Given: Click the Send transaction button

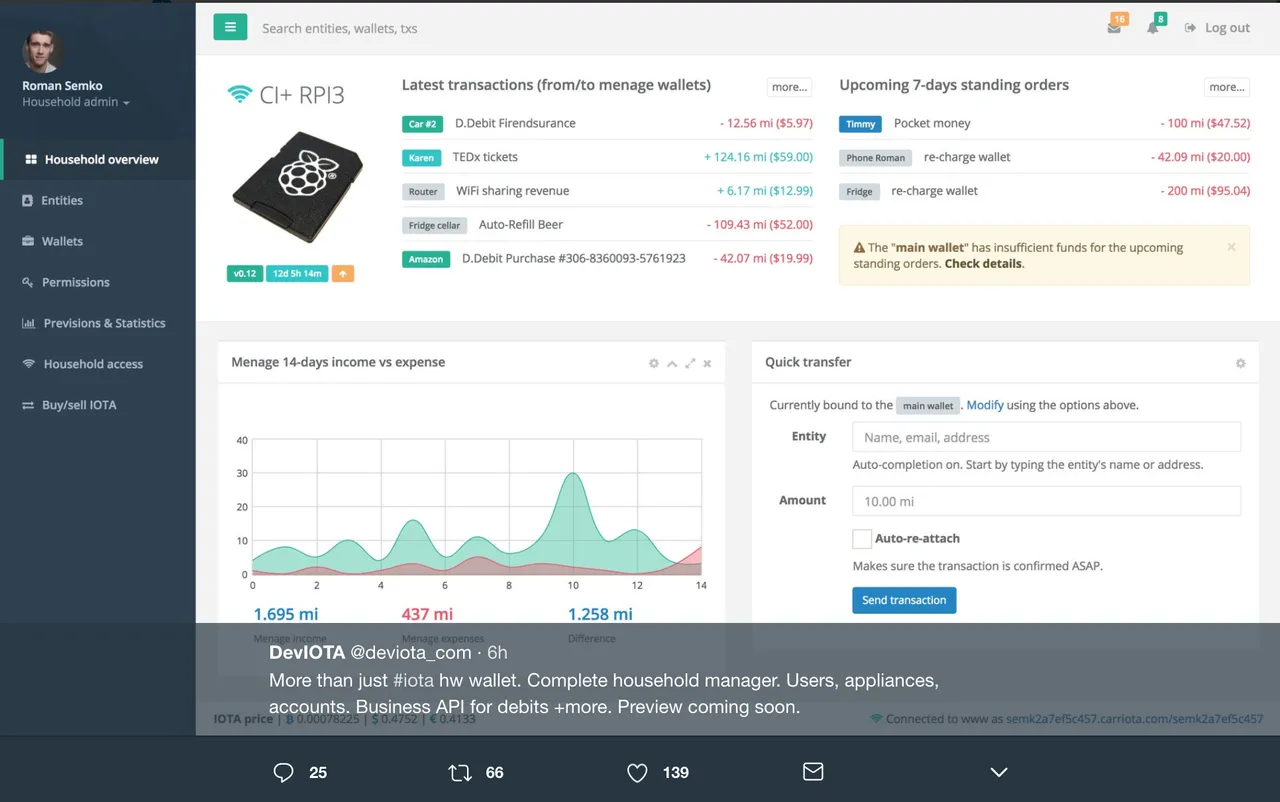Looking at the screenshot, I should 904,600.
